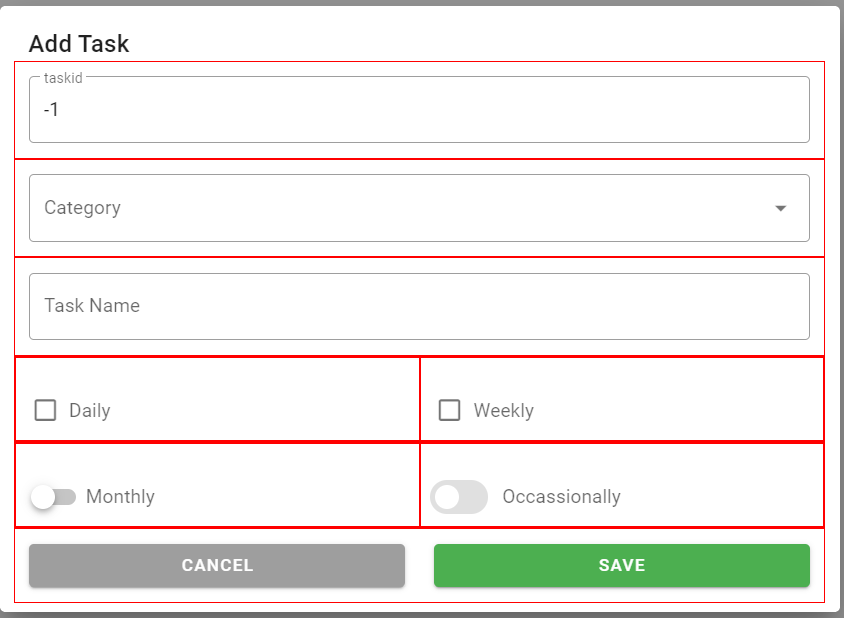
Task: Turn on the Occassionally switch
Action: click(x=458, y=497)
